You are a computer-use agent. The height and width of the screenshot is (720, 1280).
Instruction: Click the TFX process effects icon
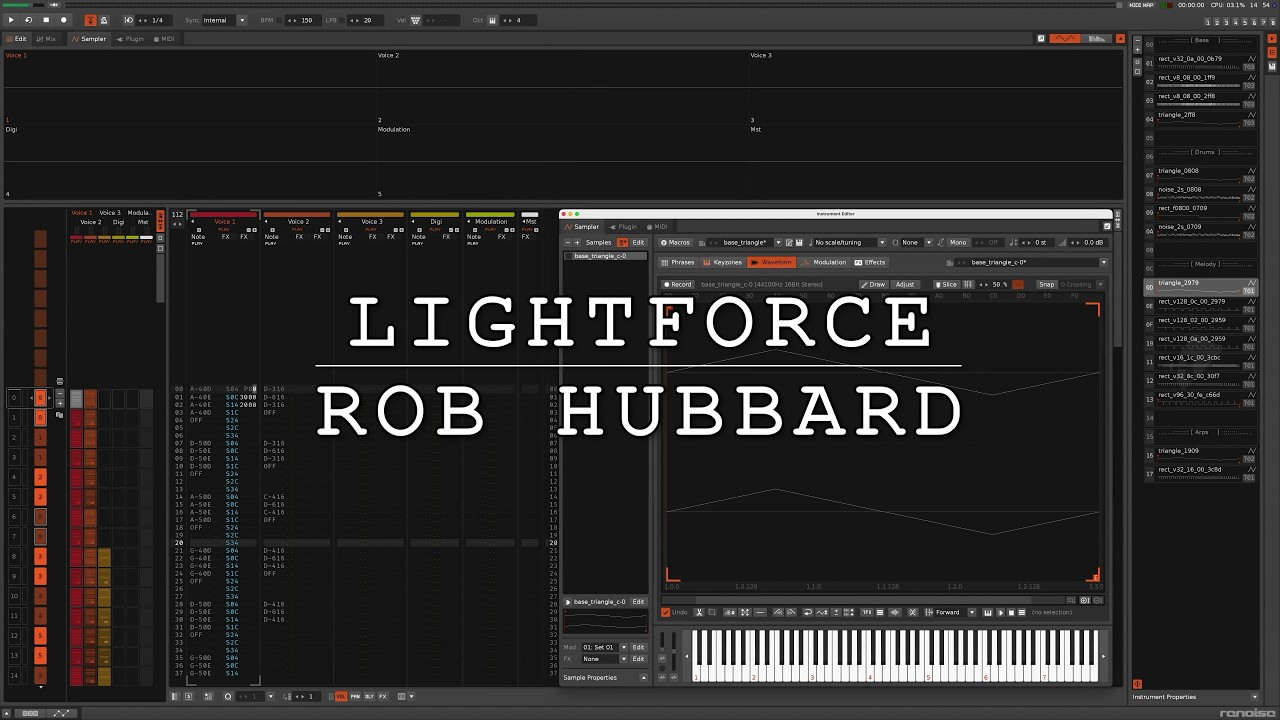pos(867,612)
